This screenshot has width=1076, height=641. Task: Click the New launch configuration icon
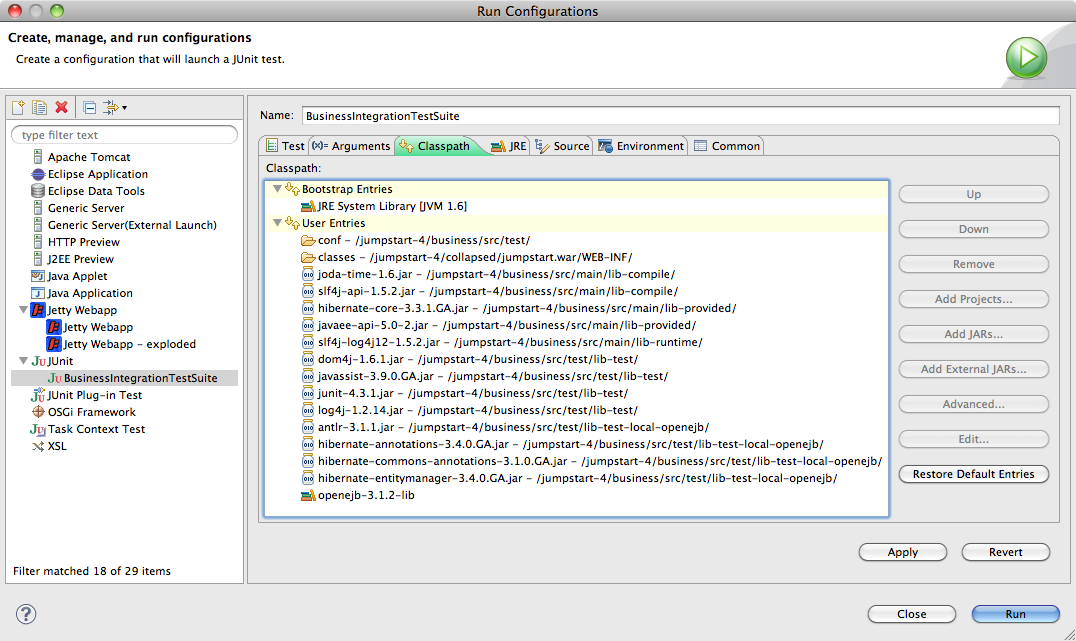coord(19,107)
